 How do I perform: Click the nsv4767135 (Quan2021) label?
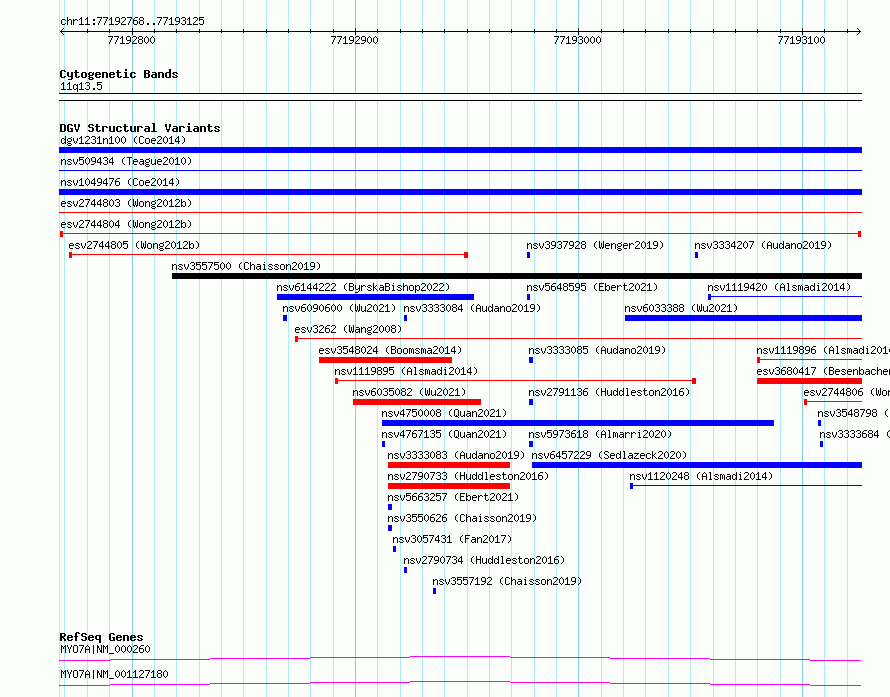[444, 434]
